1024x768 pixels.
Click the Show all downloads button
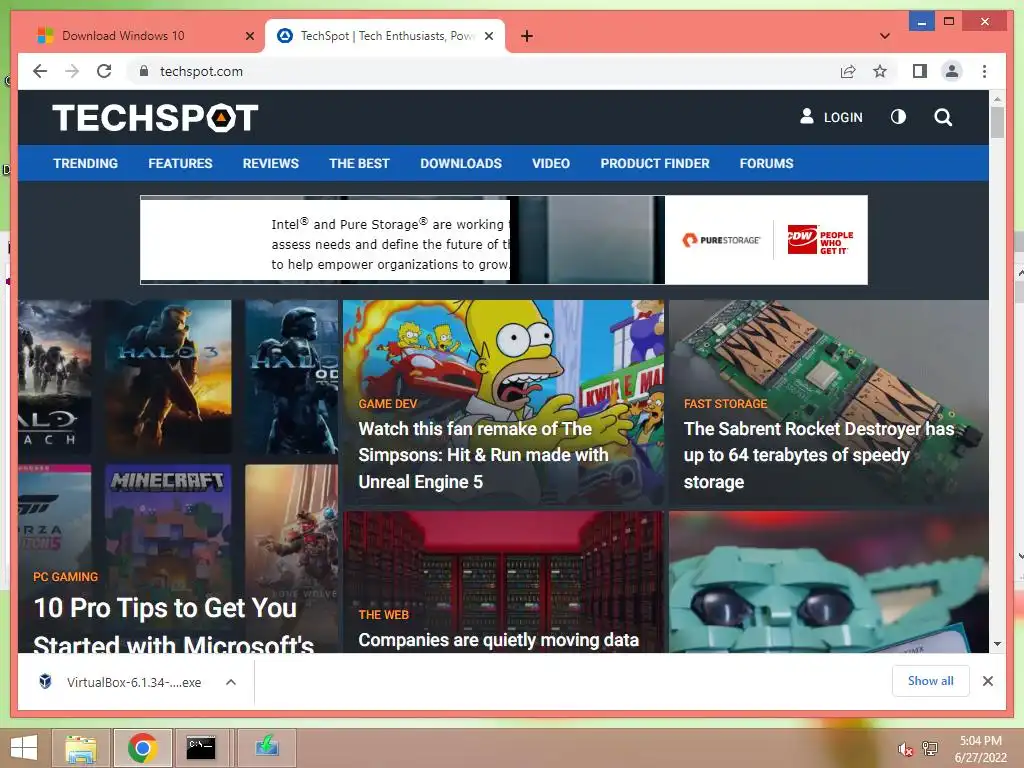point(931,681)
